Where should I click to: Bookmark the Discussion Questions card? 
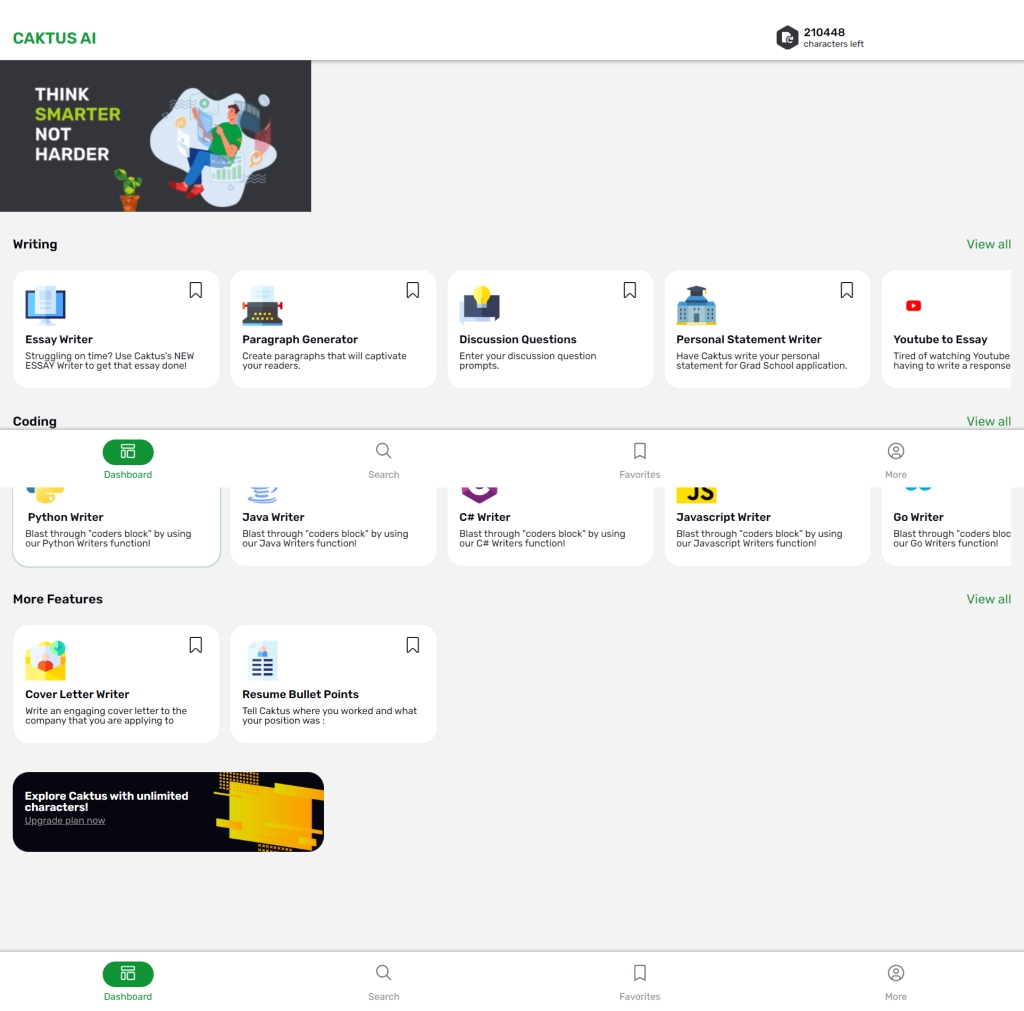tap(630, 290)
